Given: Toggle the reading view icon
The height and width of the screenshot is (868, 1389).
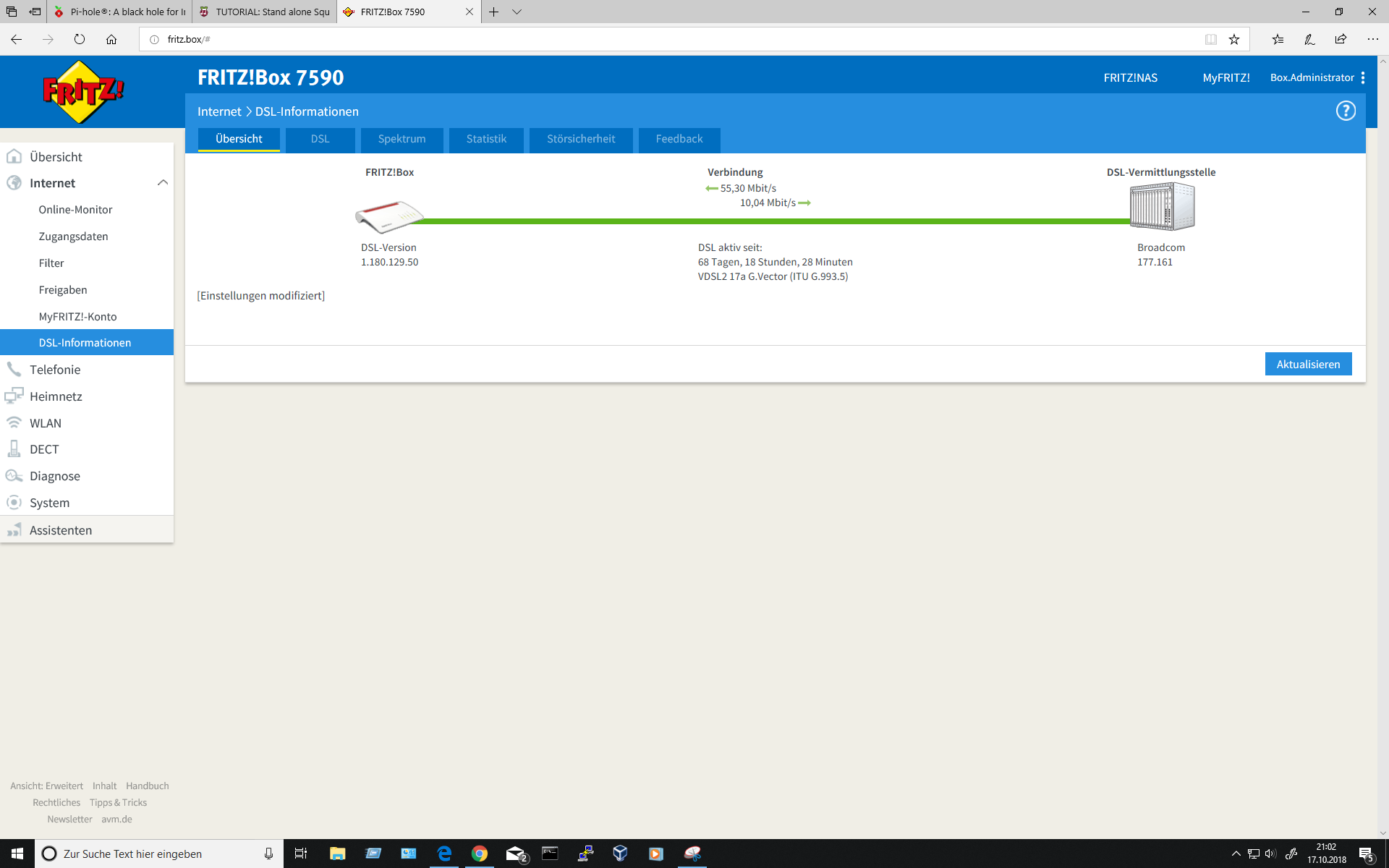Looking at the screenshot, I should [1210, 39].
